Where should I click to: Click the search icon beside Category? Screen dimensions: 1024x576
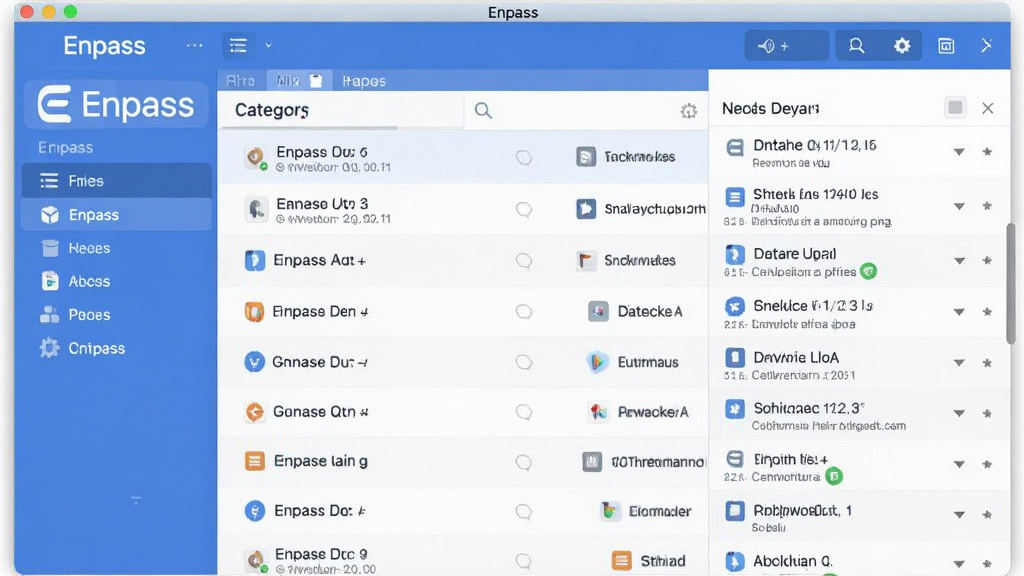[x=483, y=110]
